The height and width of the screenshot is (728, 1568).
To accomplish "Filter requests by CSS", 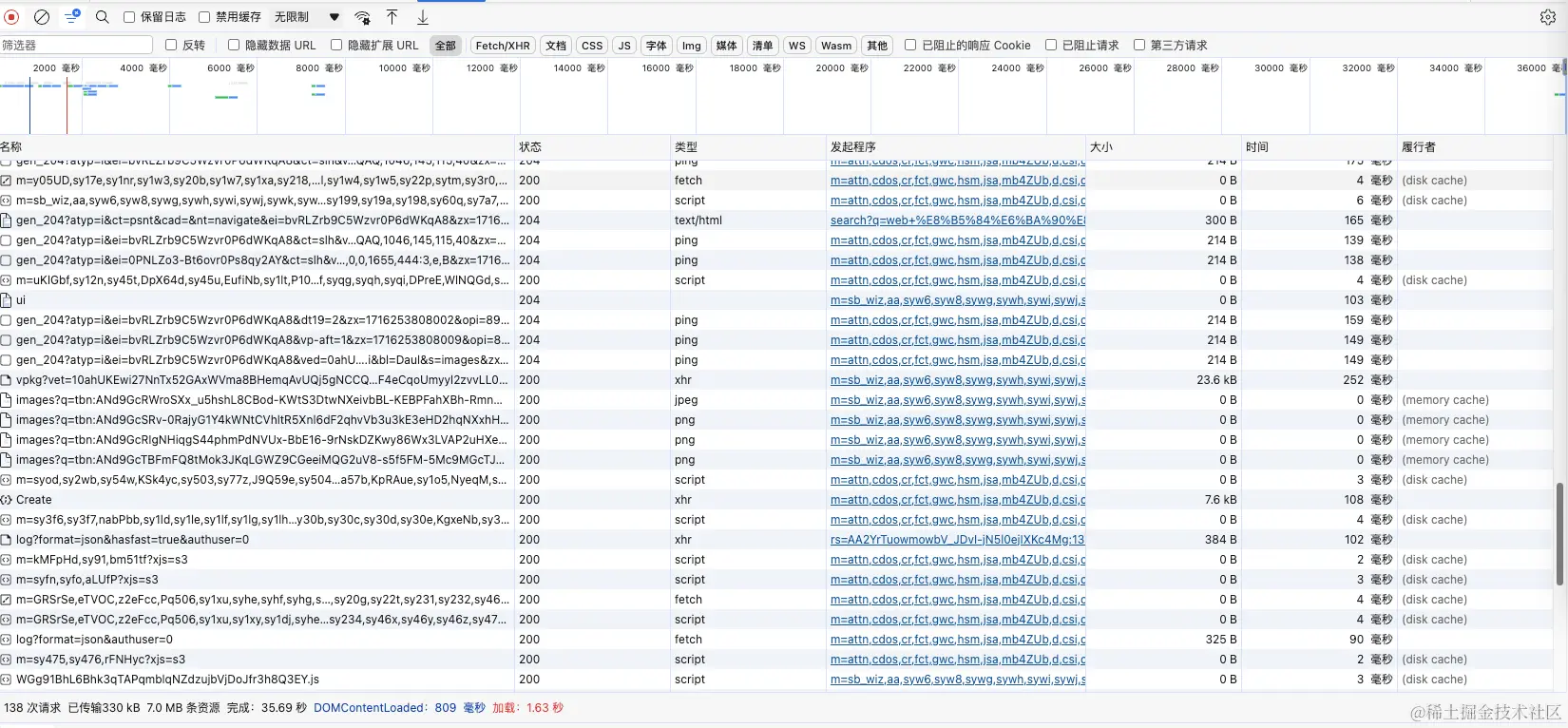I will [592, 46].
